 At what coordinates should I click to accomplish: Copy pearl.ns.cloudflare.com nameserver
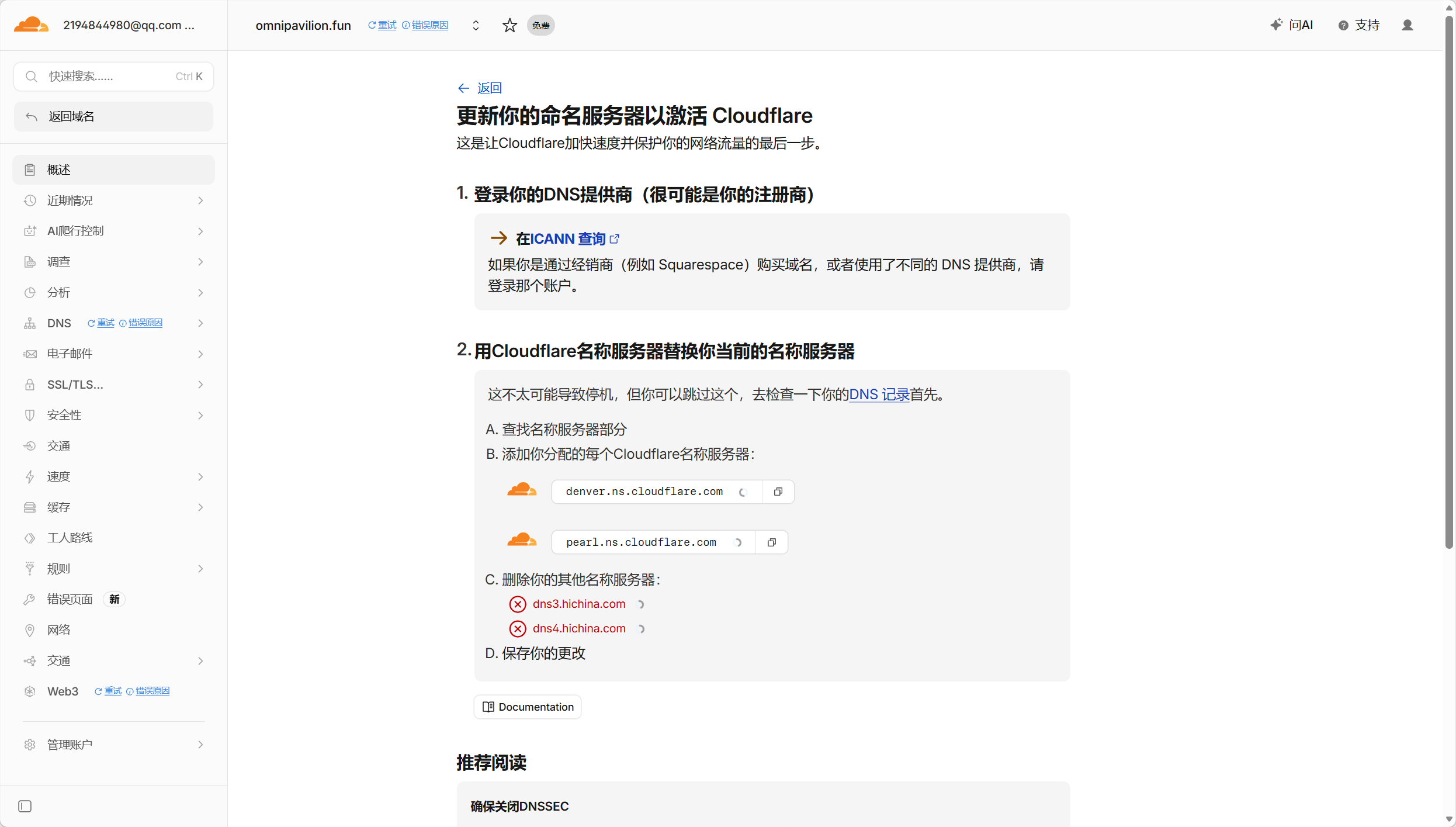coord(772,542)
